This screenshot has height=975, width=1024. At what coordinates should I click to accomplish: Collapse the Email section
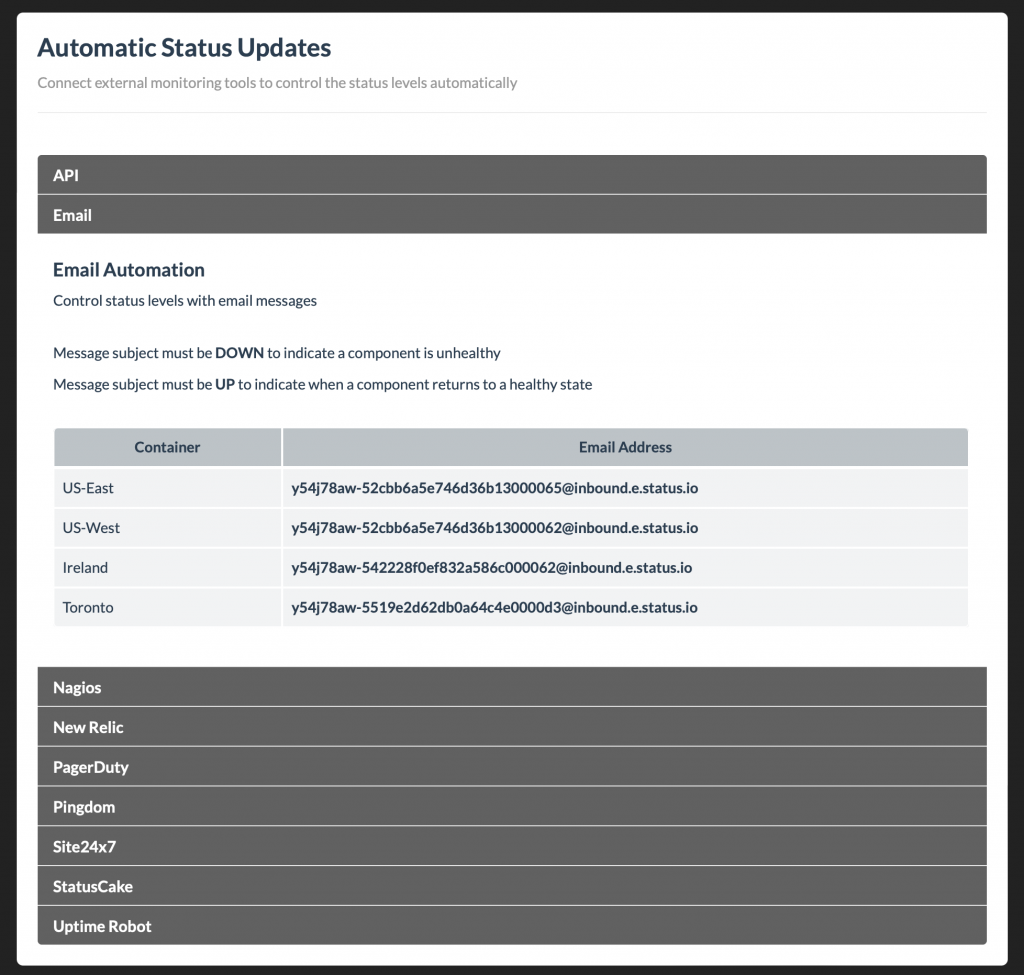(x=512, y=214)
